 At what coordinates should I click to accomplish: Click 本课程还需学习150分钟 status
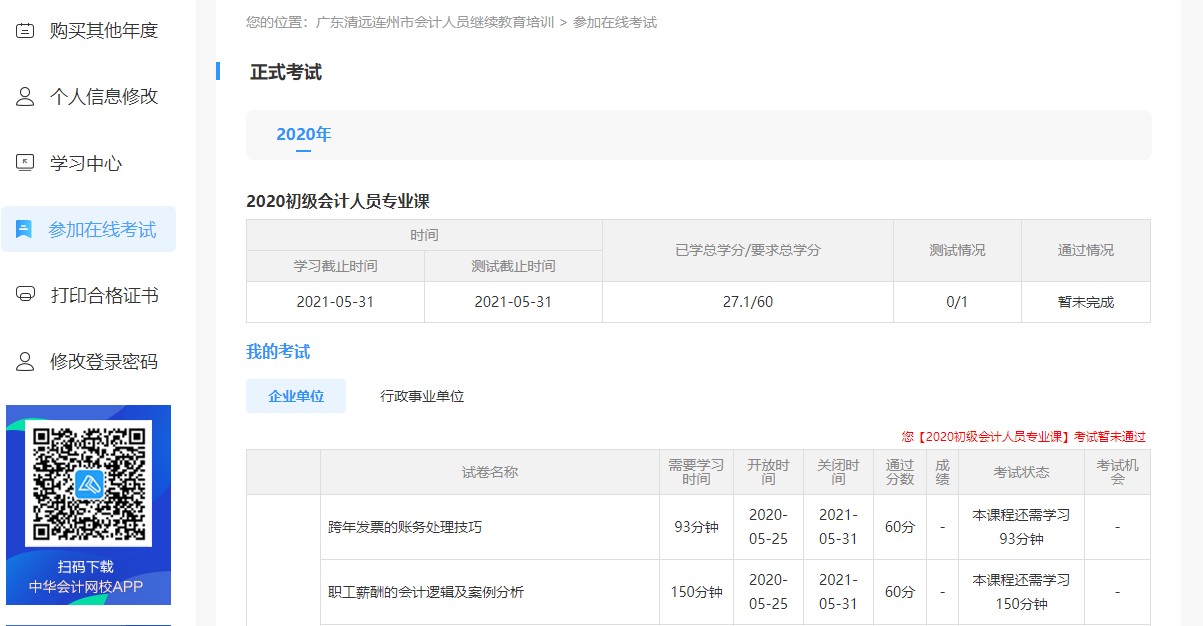tap(1021, 592)
